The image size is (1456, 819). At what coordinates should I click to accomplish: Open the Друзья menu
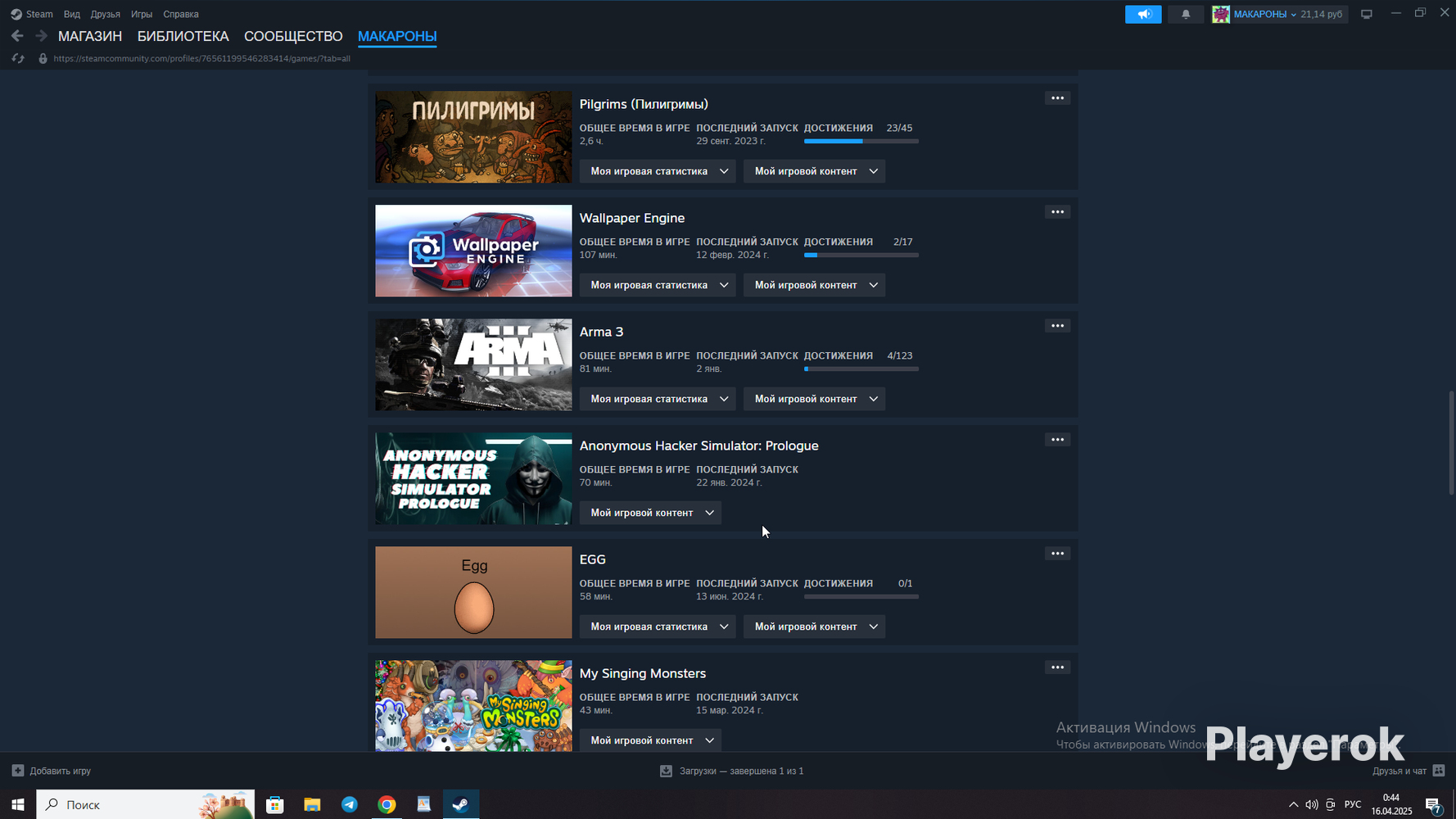click(105, 14)
